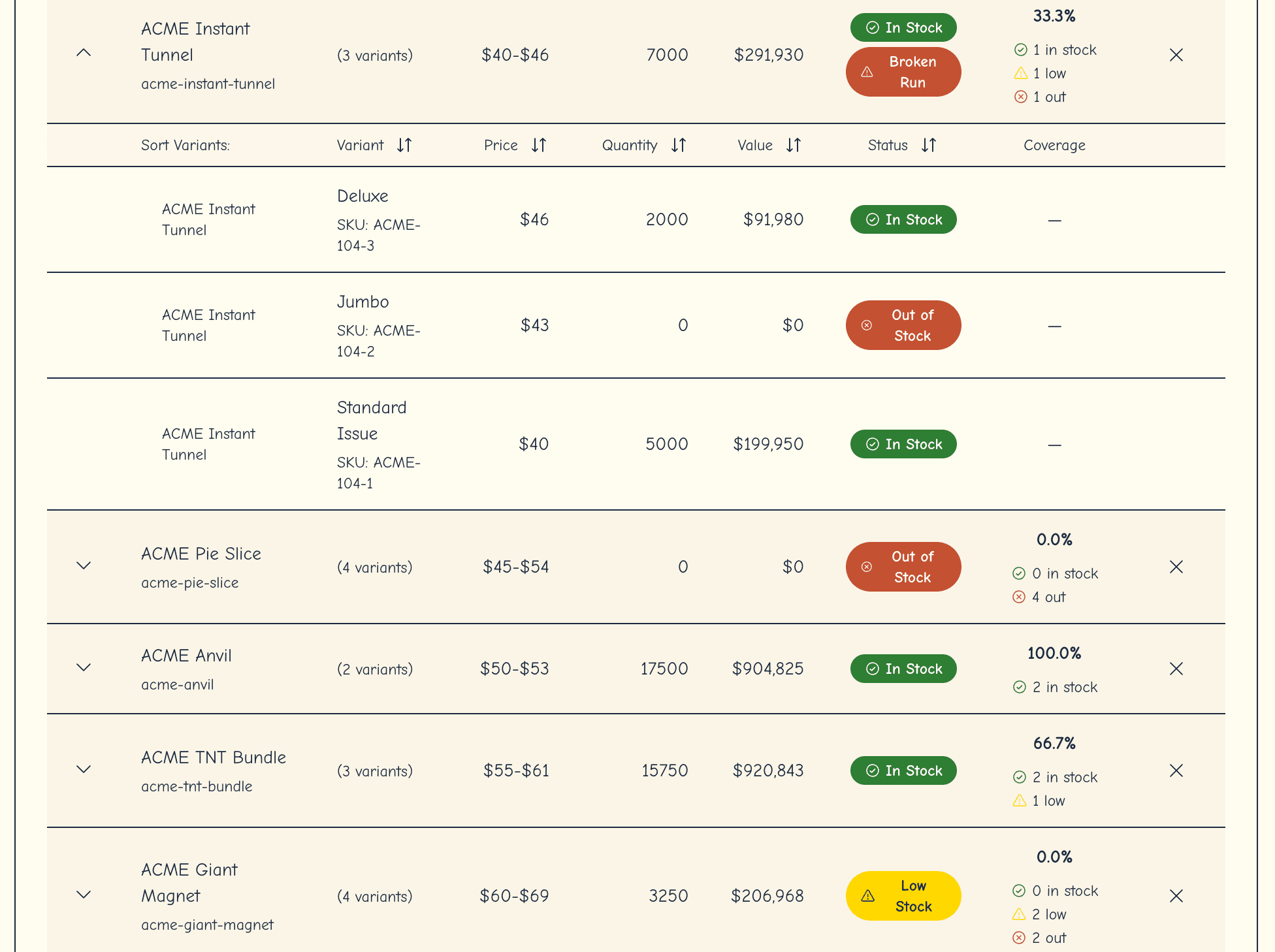Click the Broken Run badge on ACME Instant Tunnel
This screenshot has width=1275, height=952.
[x=903, y=72]
